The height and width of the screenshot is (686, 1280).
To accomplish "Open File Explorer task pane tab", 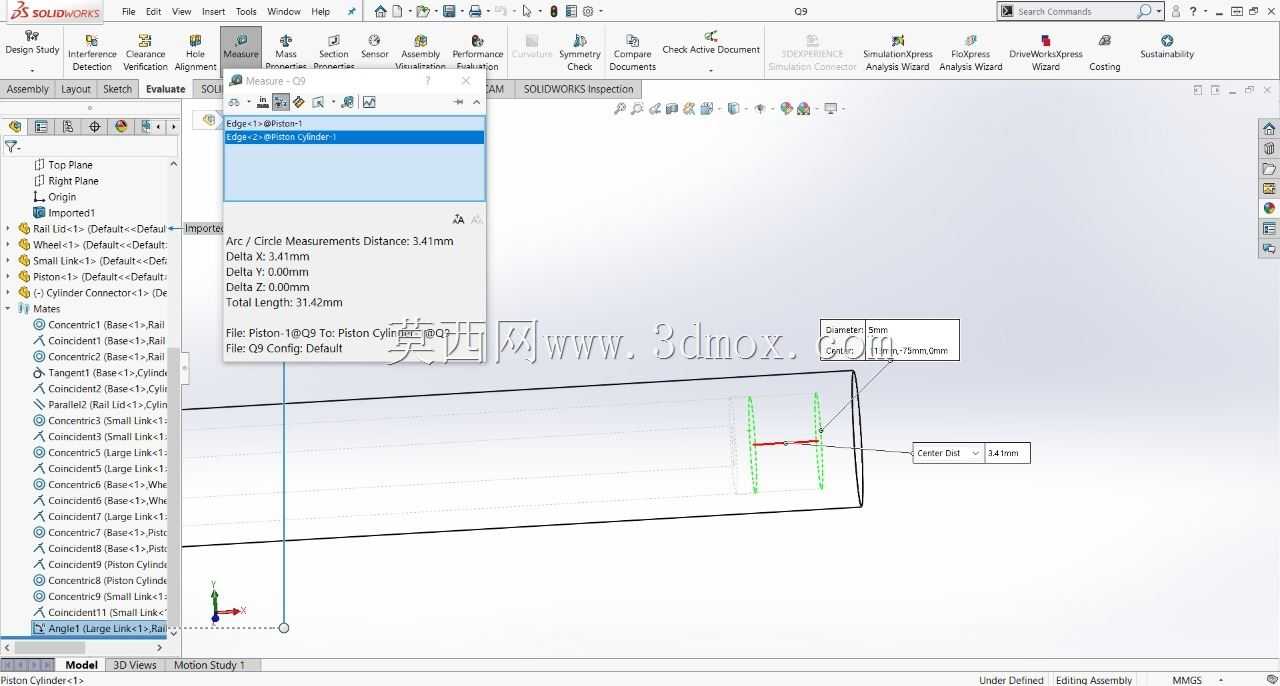I will pos(1269,168).
